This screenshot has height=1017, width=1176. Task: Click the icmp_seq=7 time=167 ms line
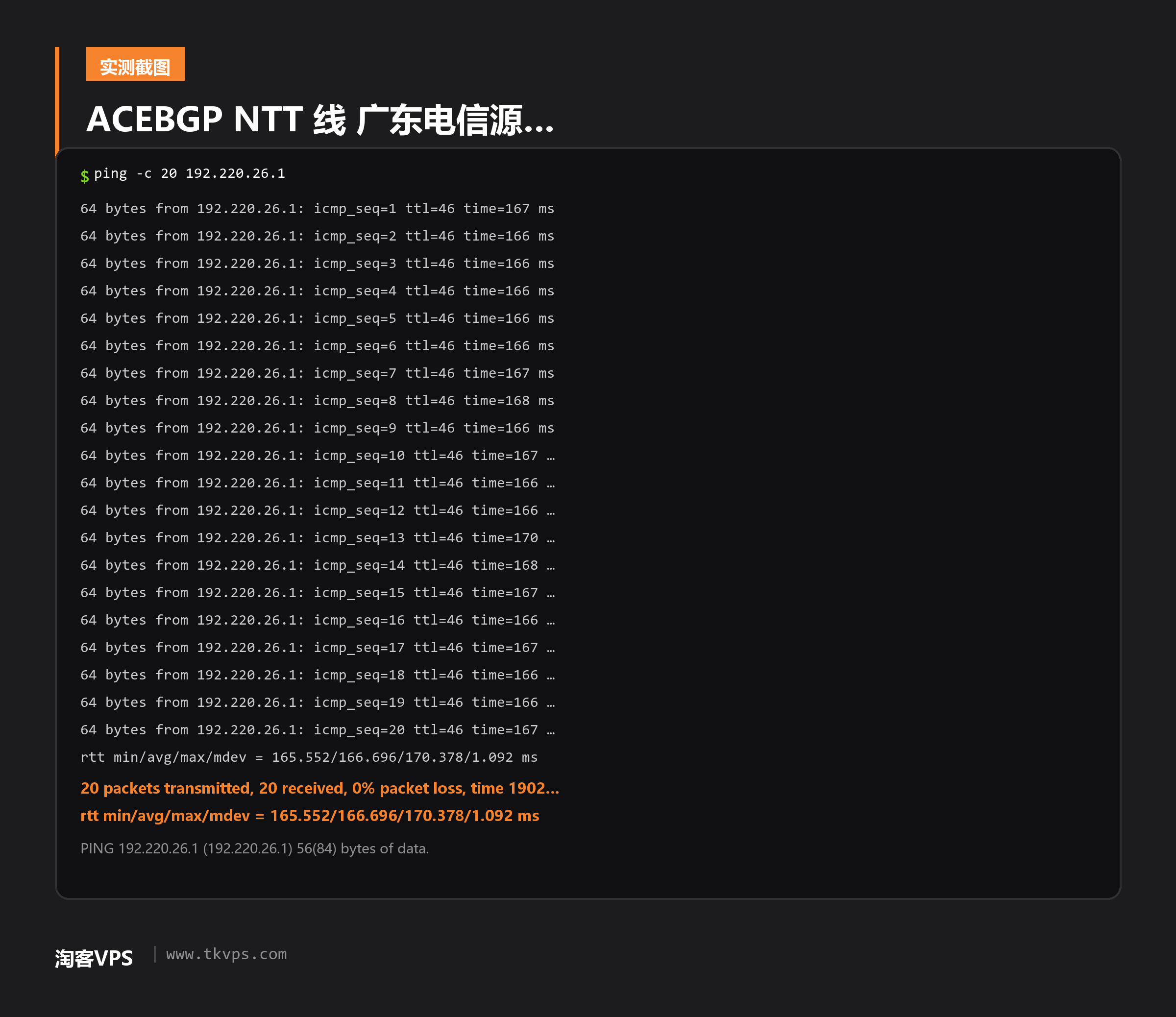(317, 373)
